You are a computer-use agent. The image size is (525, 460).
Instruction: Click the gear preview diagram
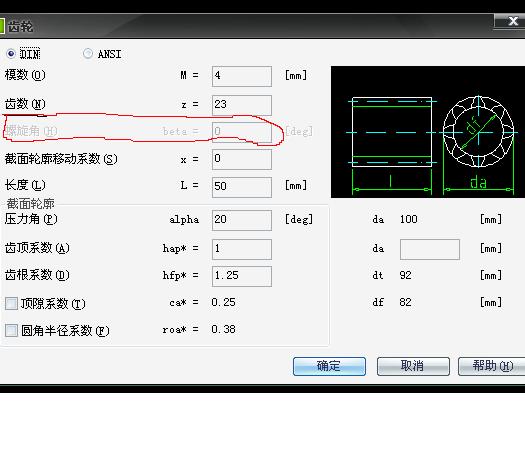[x=428, y=132]
